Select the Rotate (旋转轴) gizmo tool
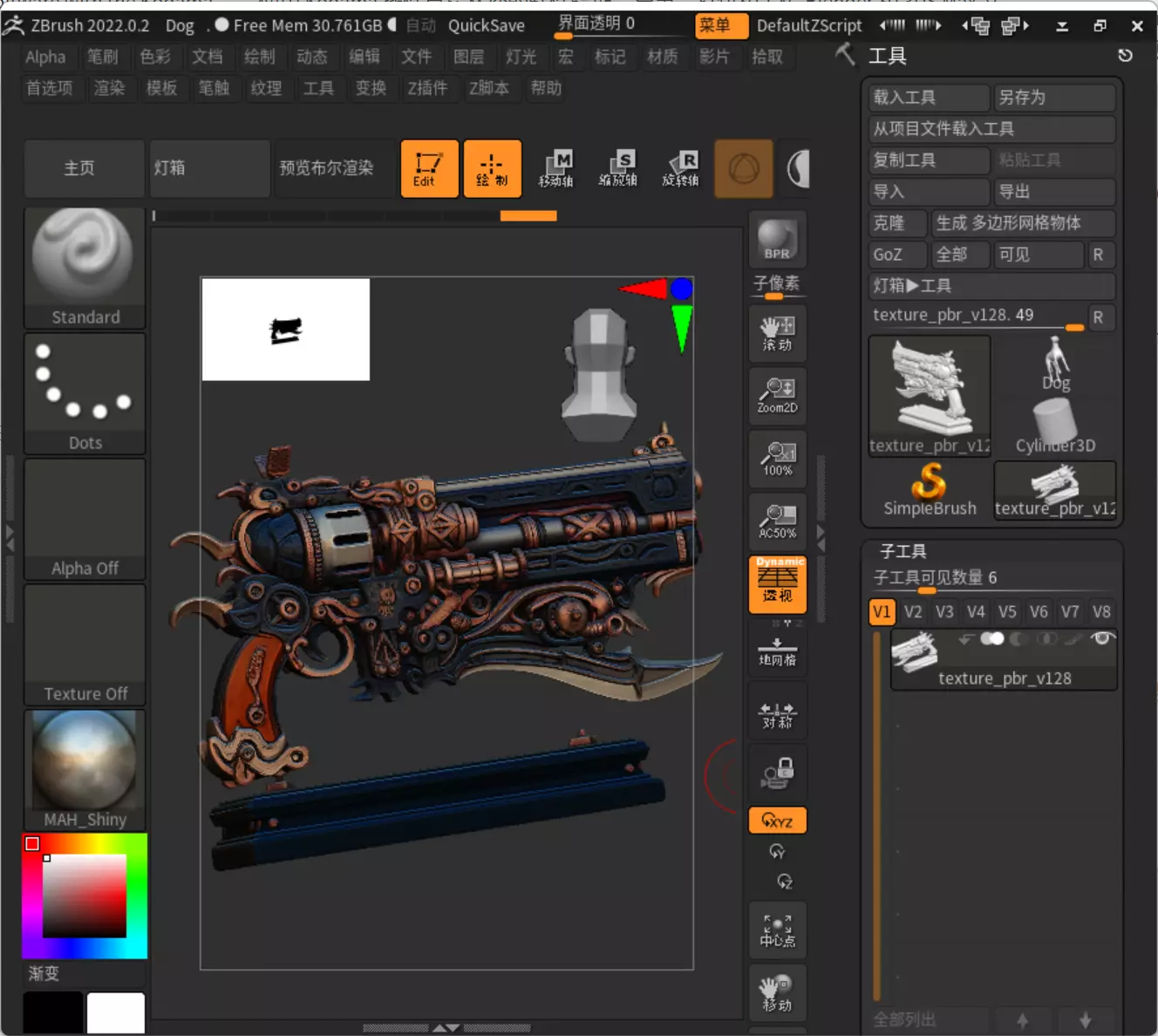The image size is (1158, 1036). point(681,168)
